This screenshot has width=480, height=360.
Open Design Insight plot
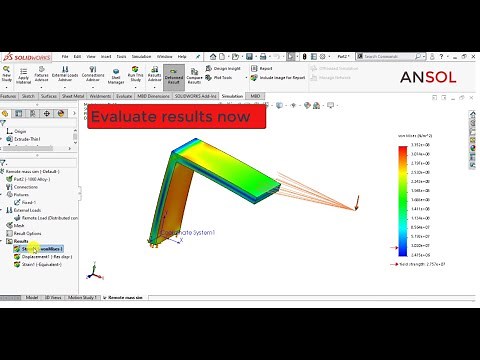223,68
